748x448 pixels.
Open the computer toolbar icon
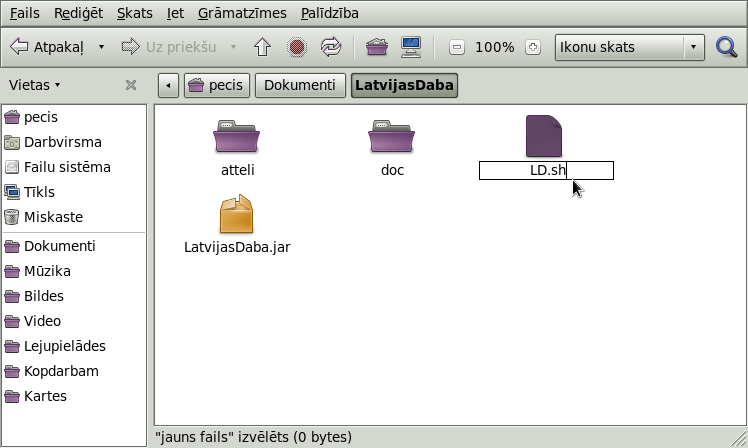(x=411, y=47)
